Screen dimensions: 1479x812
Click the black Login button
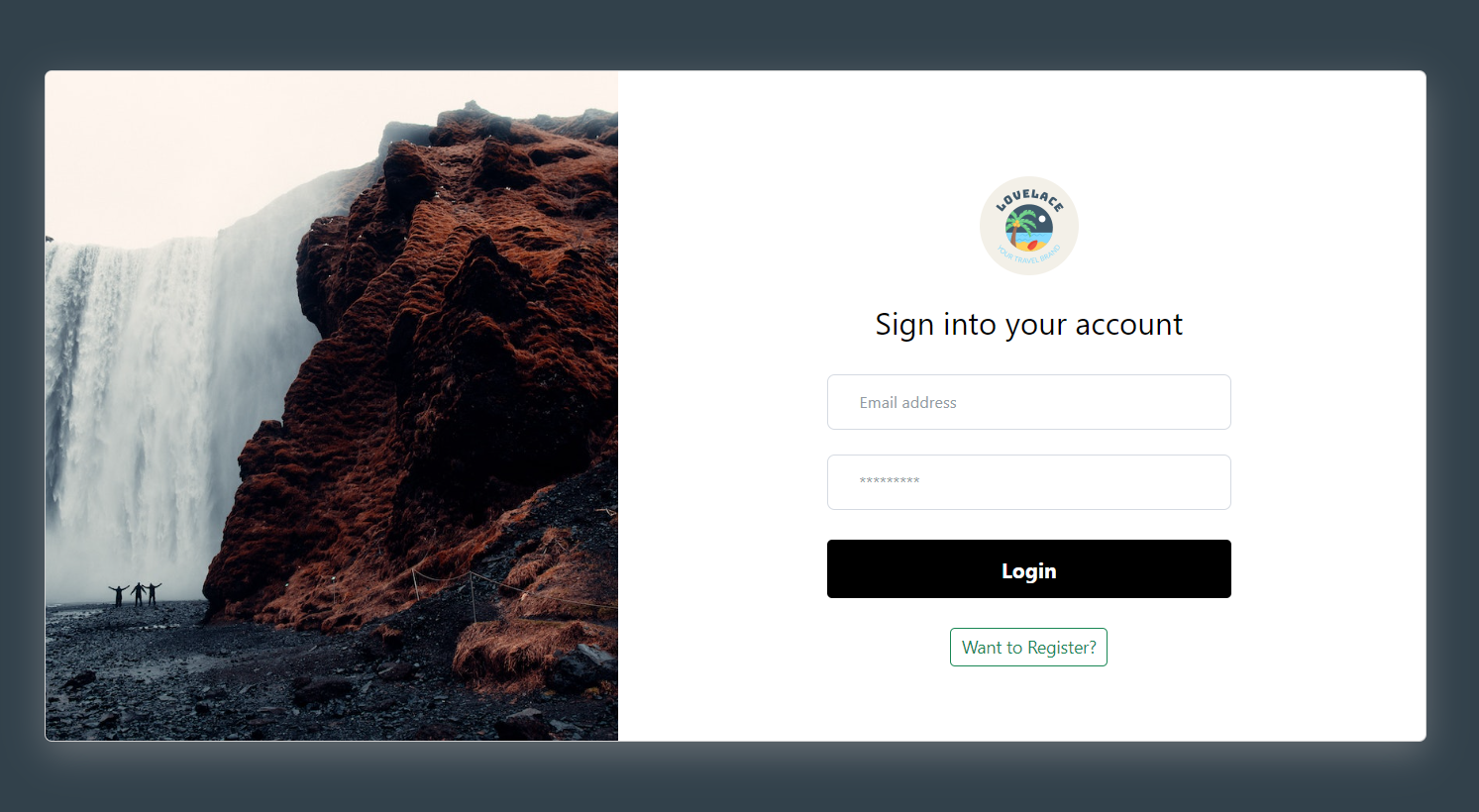coord(1028,569)
